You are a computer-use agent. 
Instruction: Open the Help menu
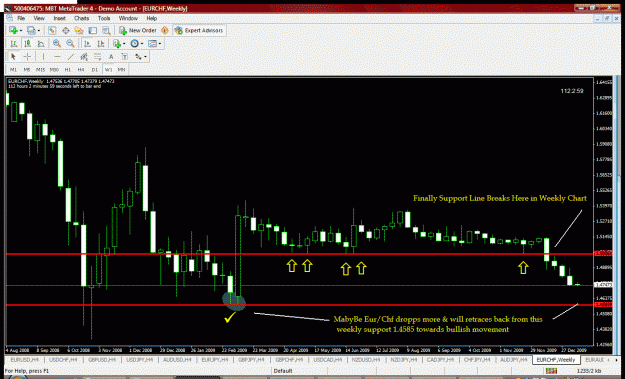click(151, 18)
